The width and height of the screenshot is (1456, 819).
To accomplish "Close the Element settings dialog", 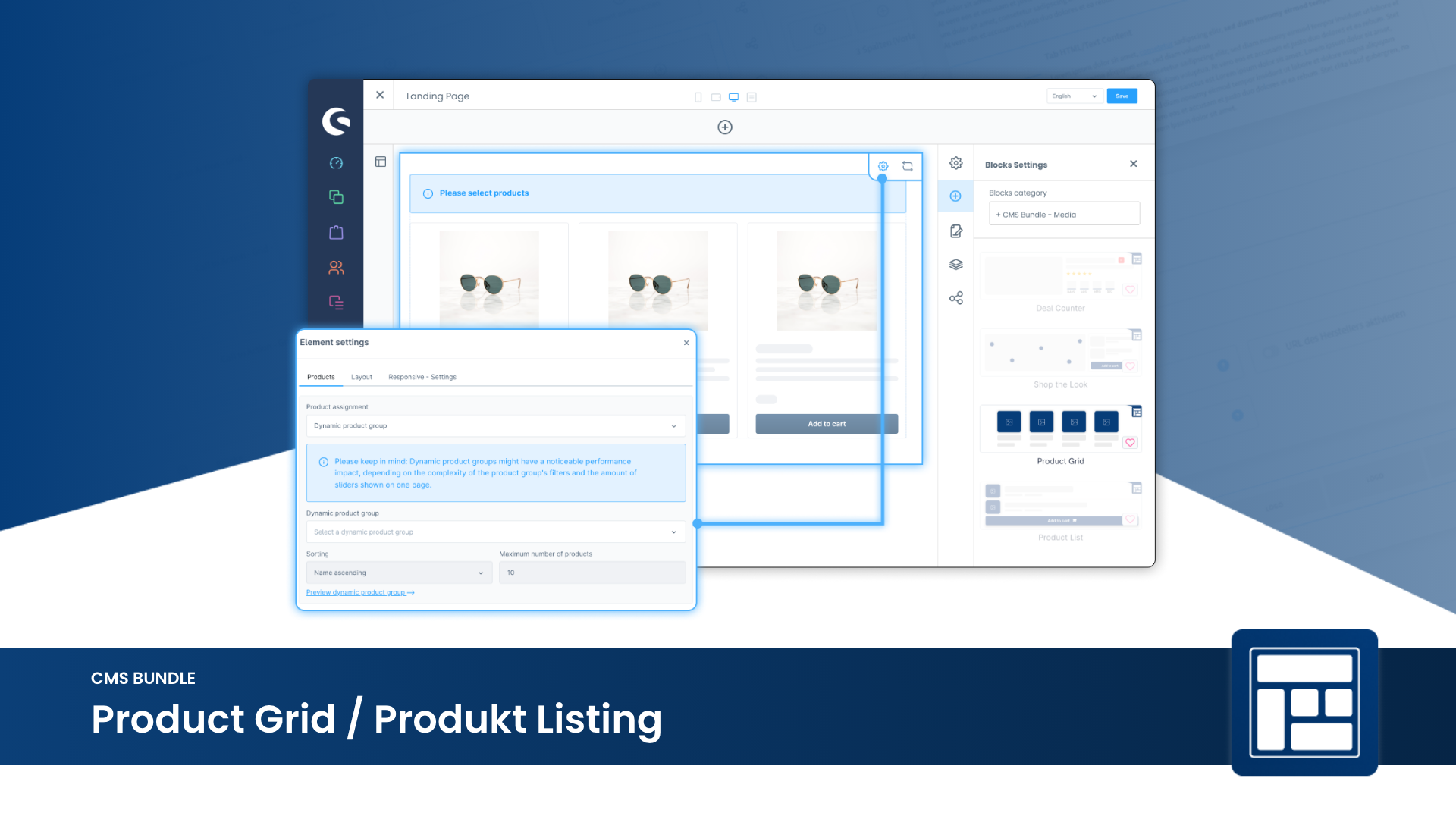I will (686, 343).
